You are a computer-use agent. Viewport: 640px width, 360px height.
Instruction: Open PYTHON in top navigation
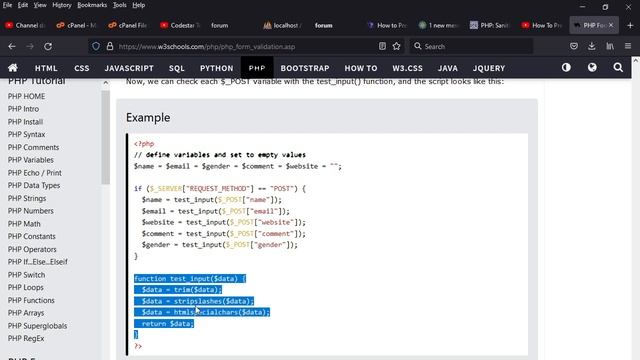click(217, 68)
